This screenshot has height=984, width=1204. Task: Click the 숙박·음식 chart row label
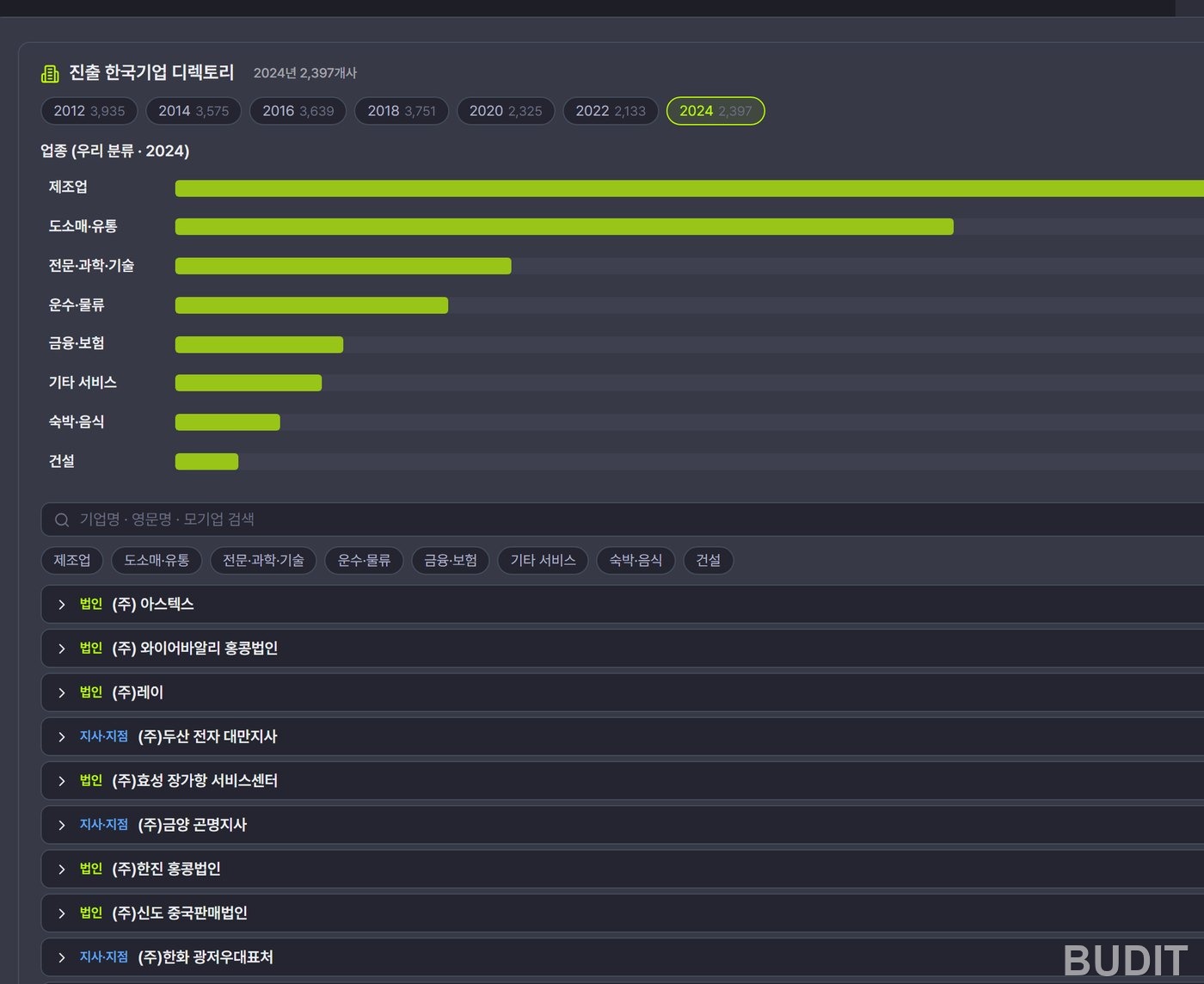(77, 422)
